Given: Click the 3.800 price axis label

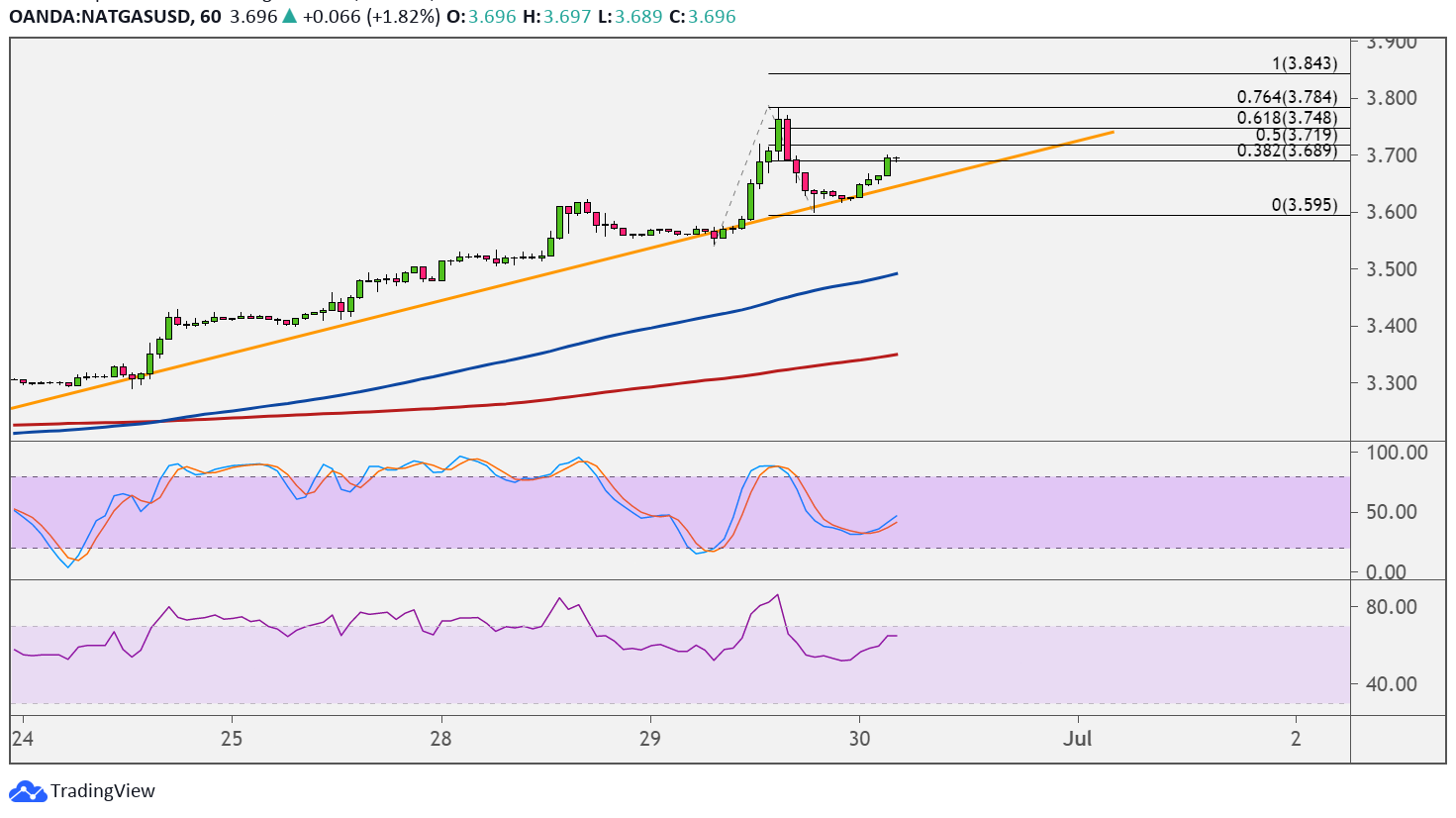Looking at the screenshot, I should [1392, 98].
